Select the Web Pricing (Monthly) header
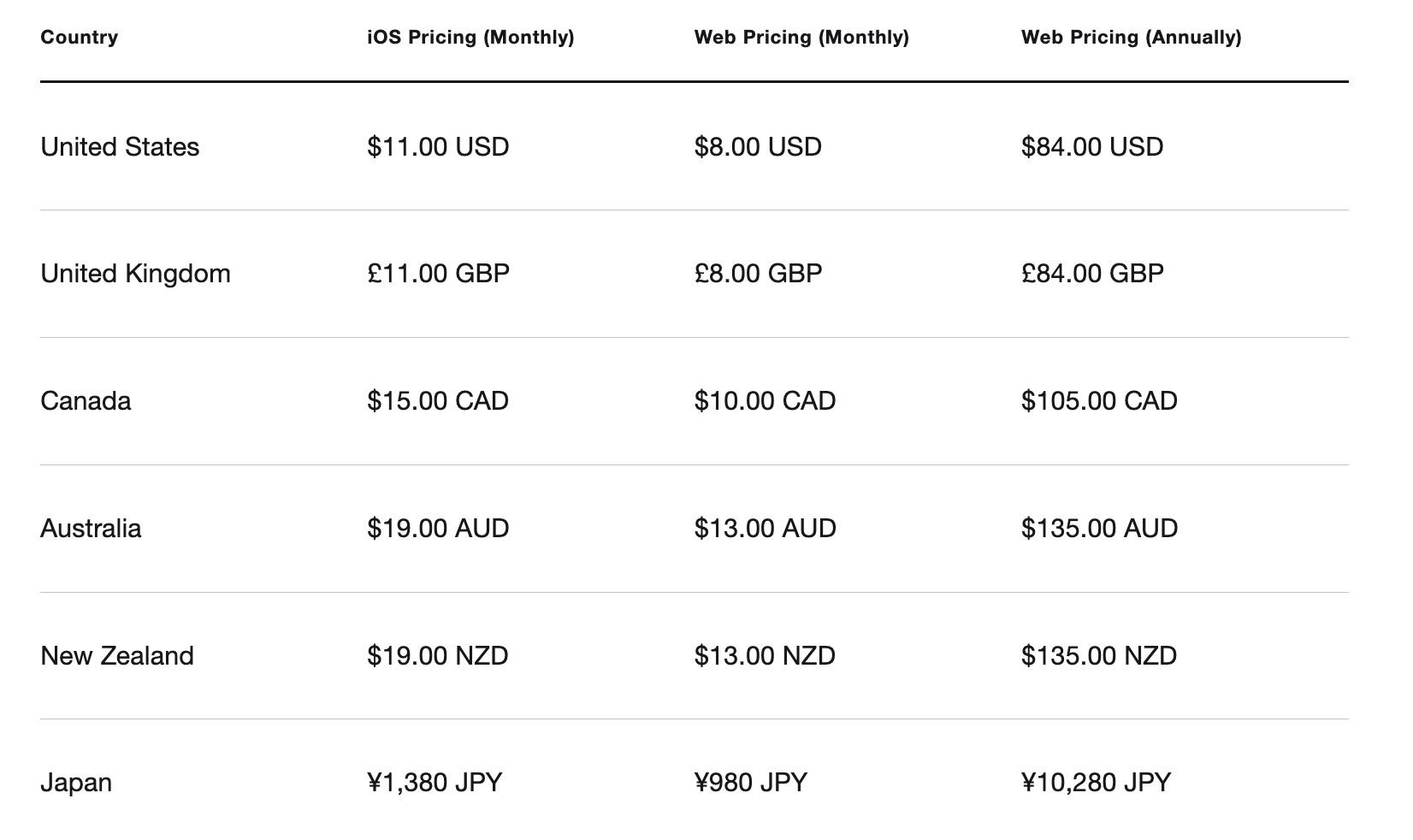The width and height of the screenshot is (1413, 840). coord(801,38)
